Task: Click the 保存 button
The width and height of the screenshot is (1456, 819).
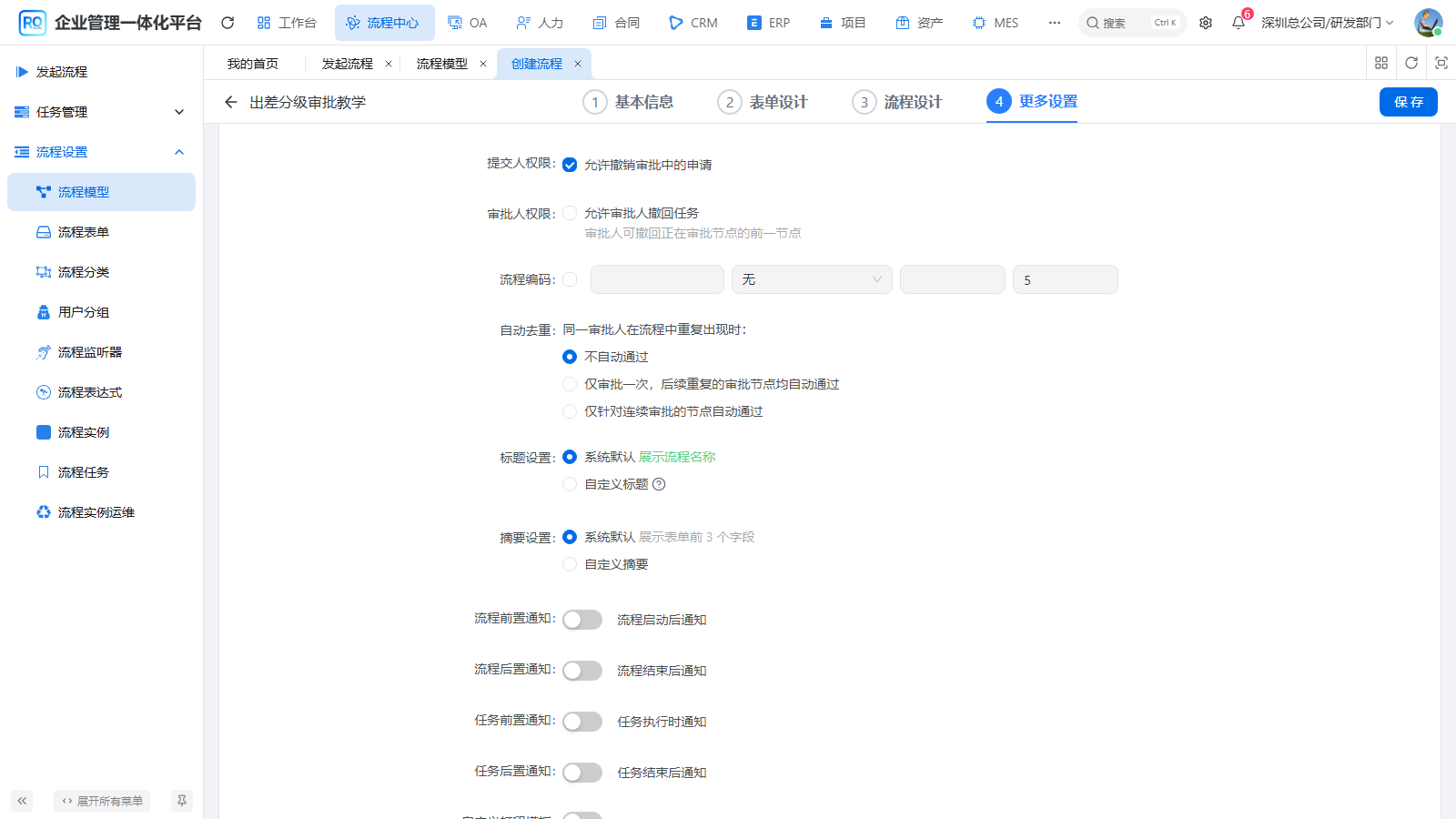Action: click(x=1409, y=102)
